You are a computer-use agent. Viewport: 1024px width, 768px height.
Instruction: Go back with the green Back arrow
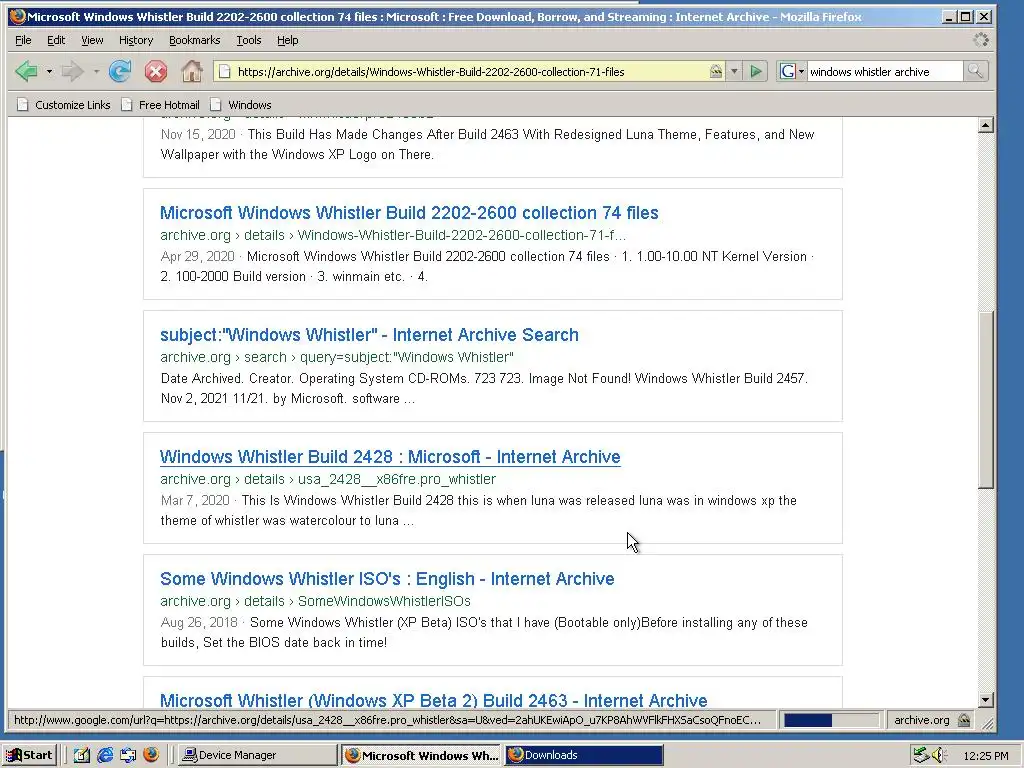pyautogui.click(x=26, y=71)
